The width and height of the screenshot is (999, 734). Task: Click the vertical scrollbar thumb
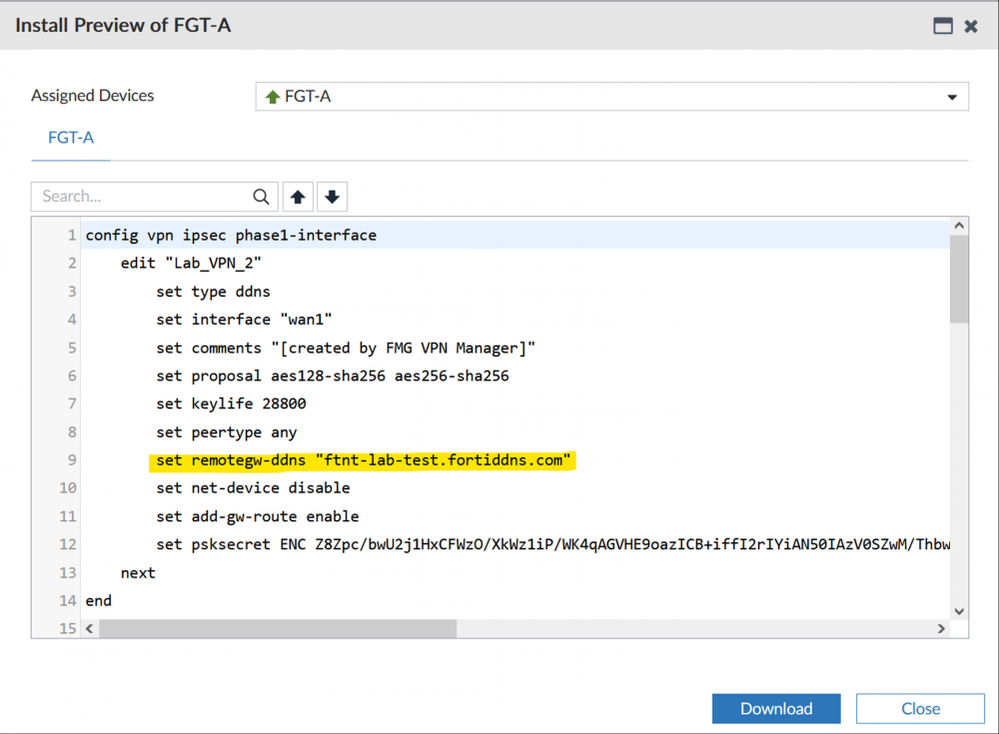(959, 279)
